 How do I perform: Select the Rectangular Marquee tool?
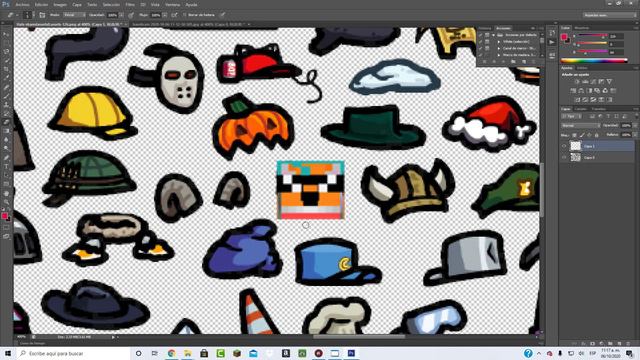pos(6,43)
